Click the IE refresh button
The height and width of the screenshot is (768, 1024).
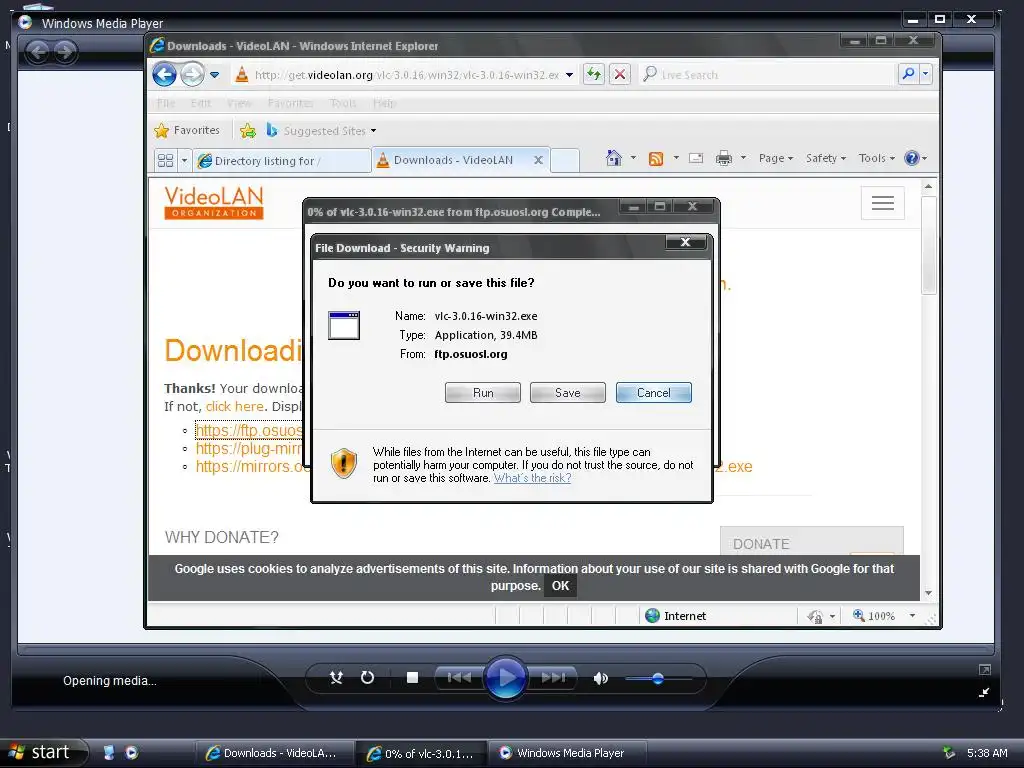(594, 74)
